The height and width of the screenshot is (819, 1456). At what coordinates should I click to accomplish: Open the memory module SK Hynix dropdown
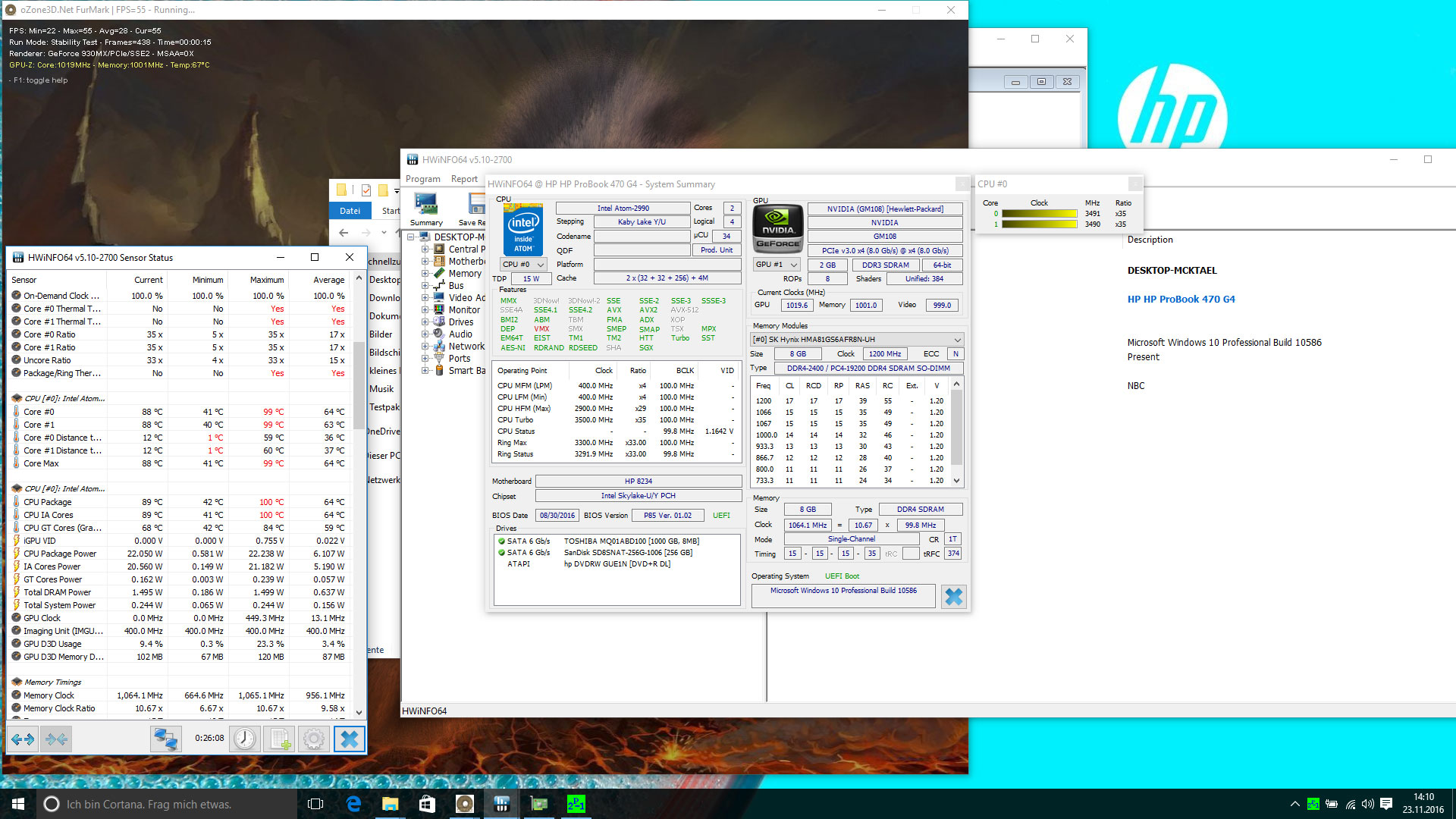click(x=857, y=340)
